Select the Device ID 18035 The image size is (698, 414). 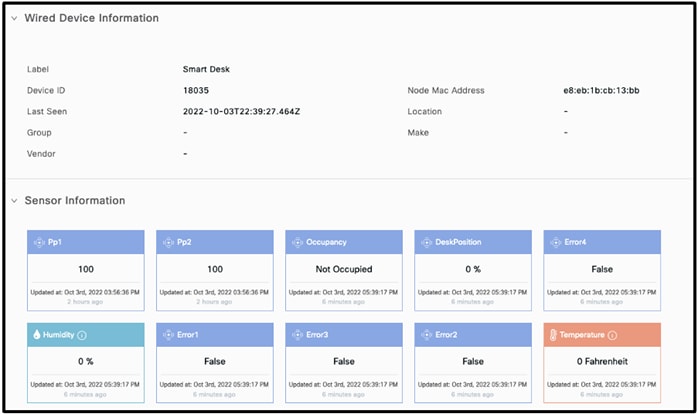click(196, 90)
